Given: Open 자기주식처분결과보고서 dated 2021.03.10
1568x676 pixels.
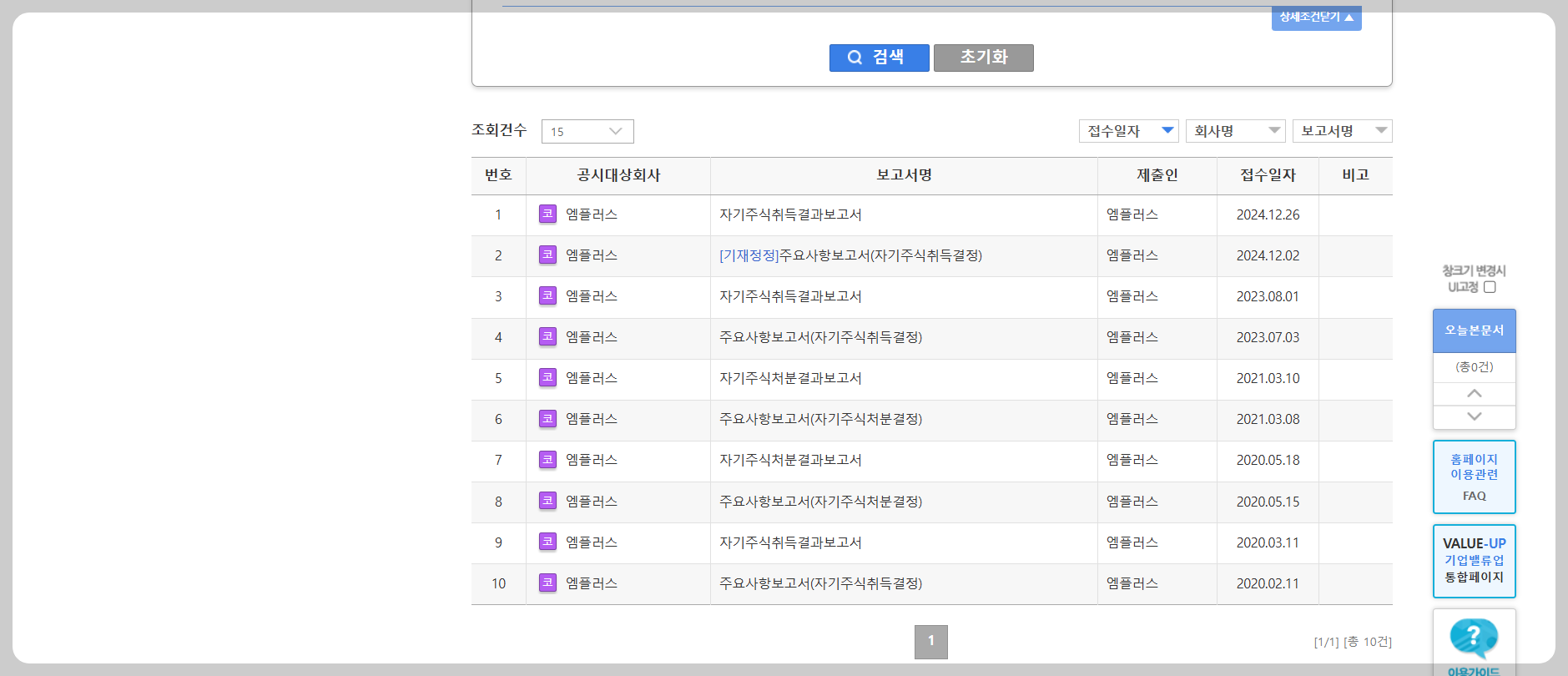Looking at the screenshot, I should click(790, 378).
